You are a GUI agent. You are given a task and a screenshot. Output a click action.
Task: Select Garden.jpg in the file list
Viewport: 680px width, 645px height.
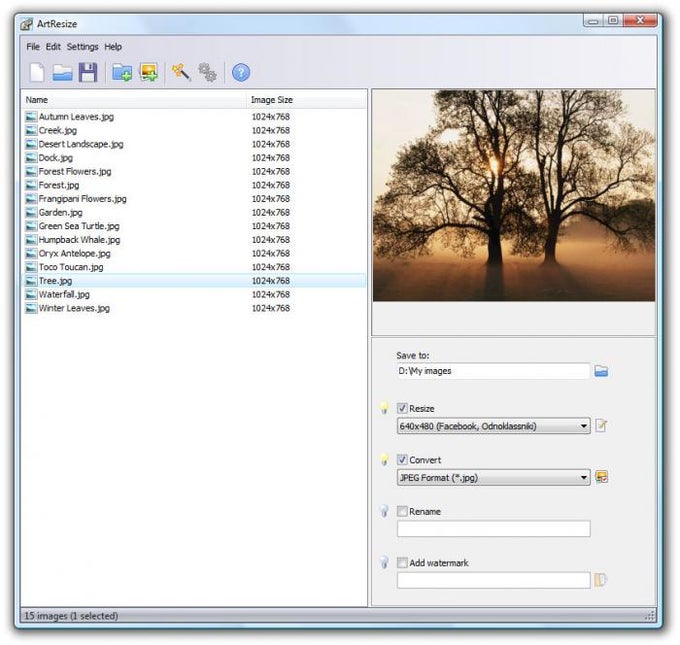pos(194,213)
